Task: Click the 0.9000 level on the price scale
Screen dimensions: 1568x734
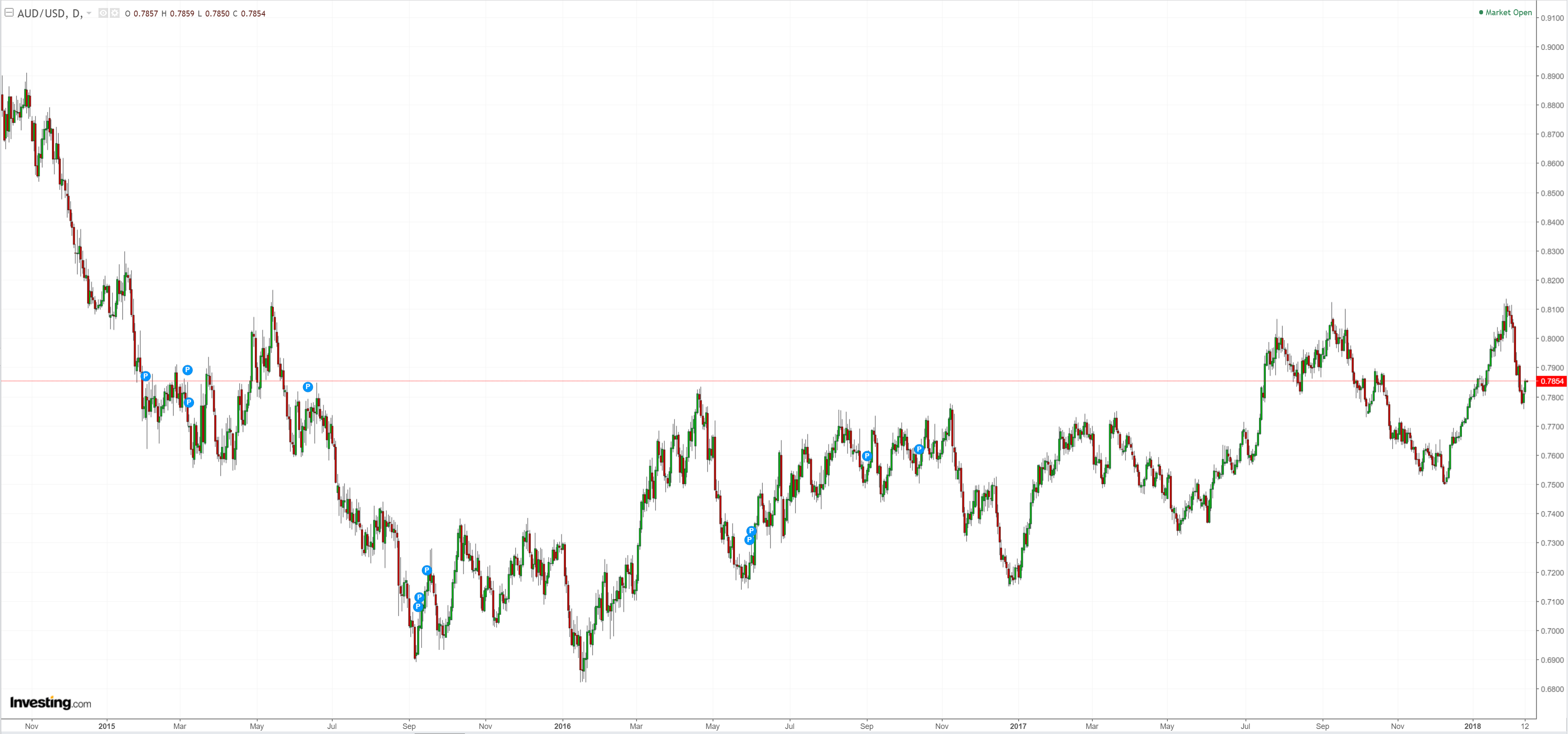Action: (x=1552, y=47)
